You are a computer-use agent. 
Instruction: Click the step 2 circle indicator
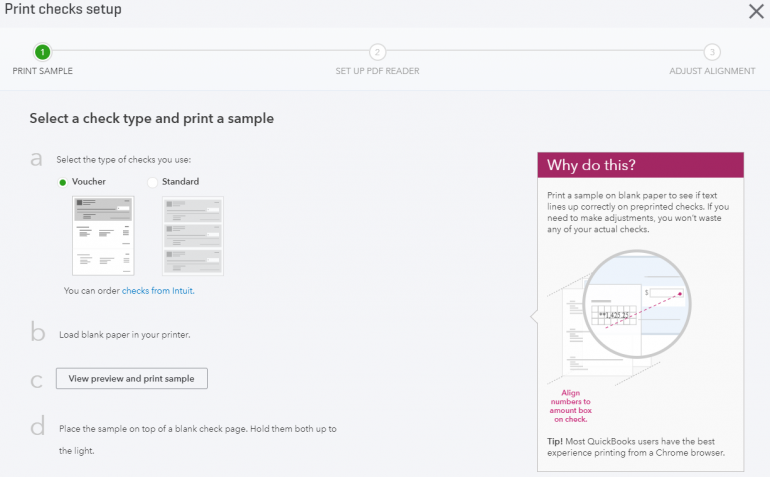(x=377, y=52)
